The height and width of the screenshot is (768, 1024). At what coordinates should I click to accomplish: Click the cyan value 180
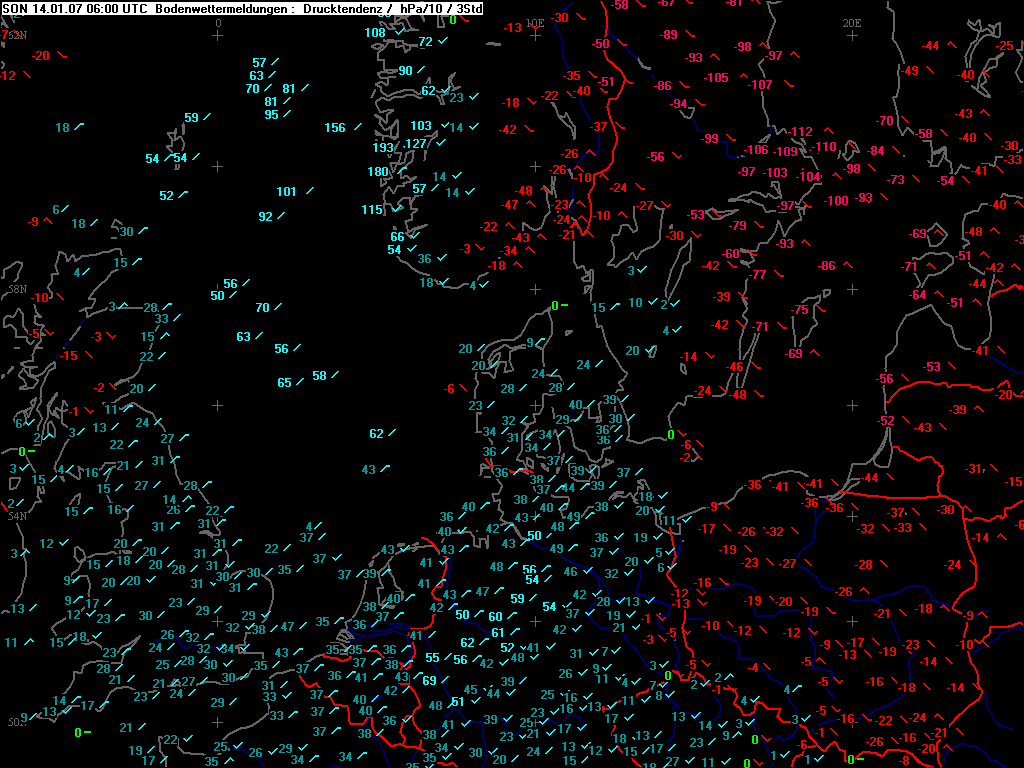pos(377,172)
